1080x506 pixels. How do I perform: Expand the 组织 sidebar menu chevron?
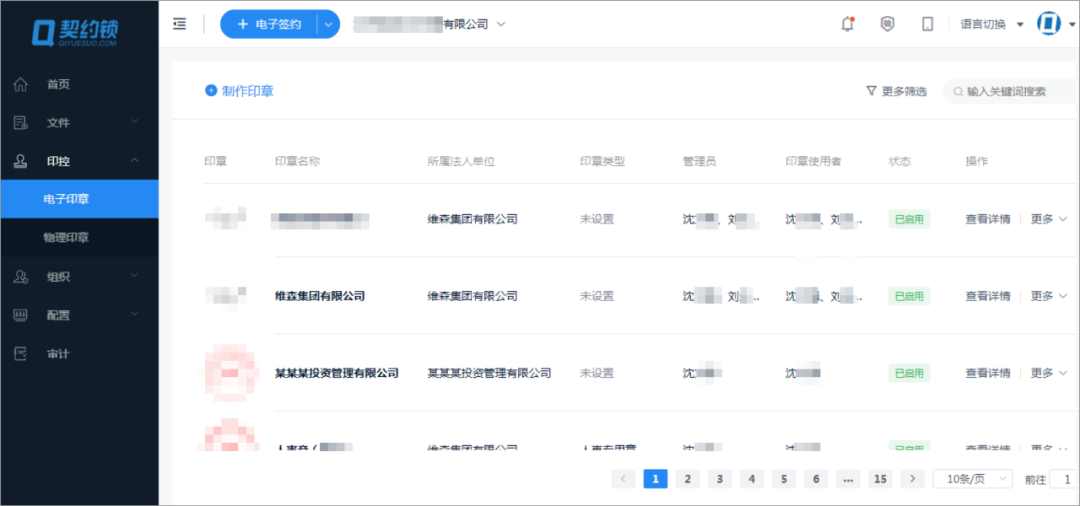coord(134,276)
